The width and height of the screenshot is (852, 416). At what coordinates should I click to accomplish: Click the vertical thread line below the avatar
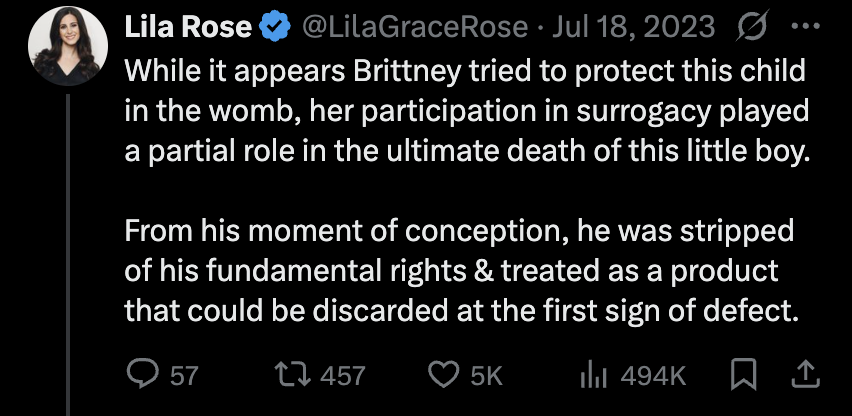point(68,250)
